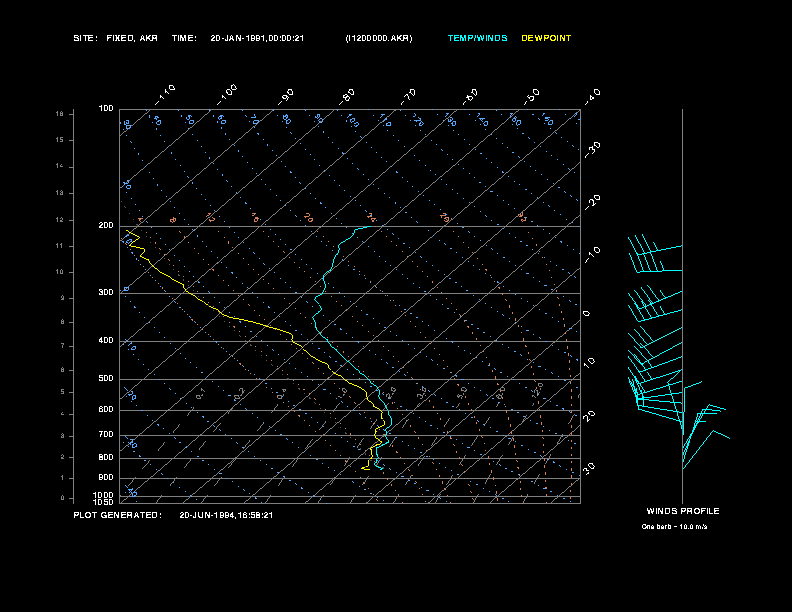792x612 pixels.
Task: Click the yellow dewpoint profile curve
Action: coord(253,321)
